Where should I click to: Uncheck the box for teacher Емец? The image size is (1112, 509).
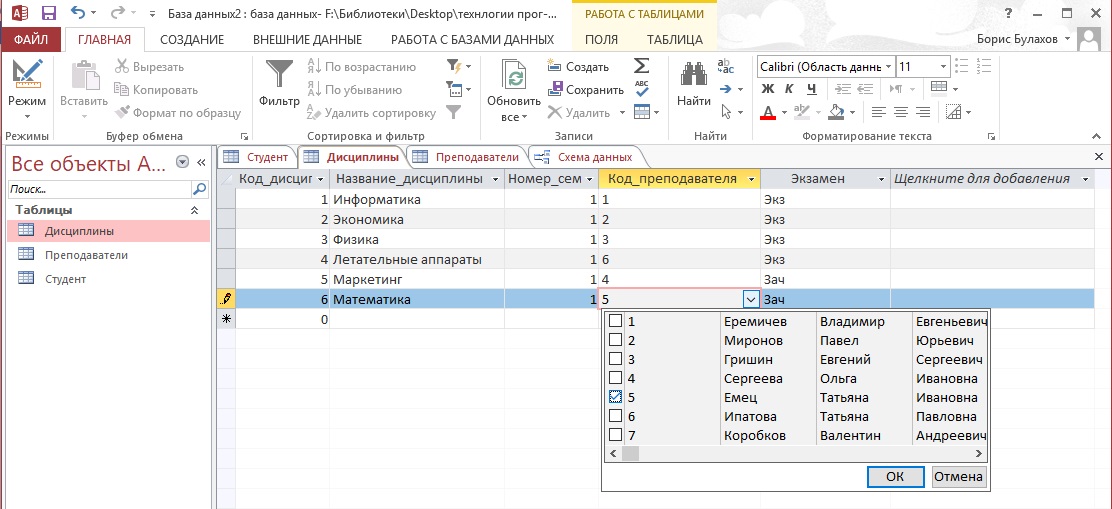616,397
